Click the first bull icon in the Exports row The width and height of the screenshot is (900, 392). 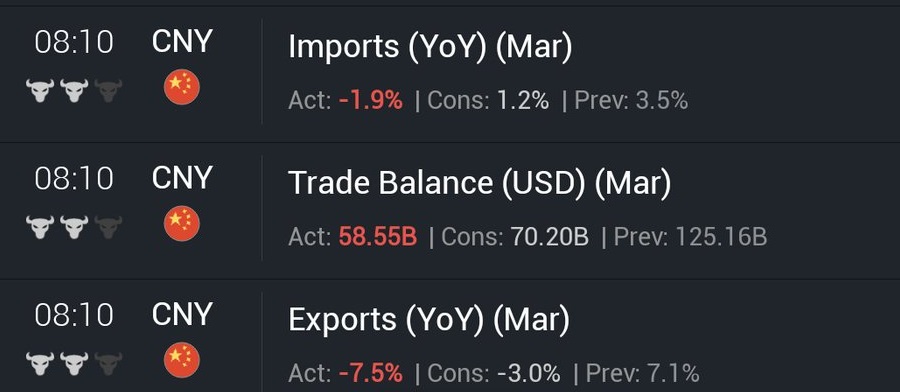(40, 364)
